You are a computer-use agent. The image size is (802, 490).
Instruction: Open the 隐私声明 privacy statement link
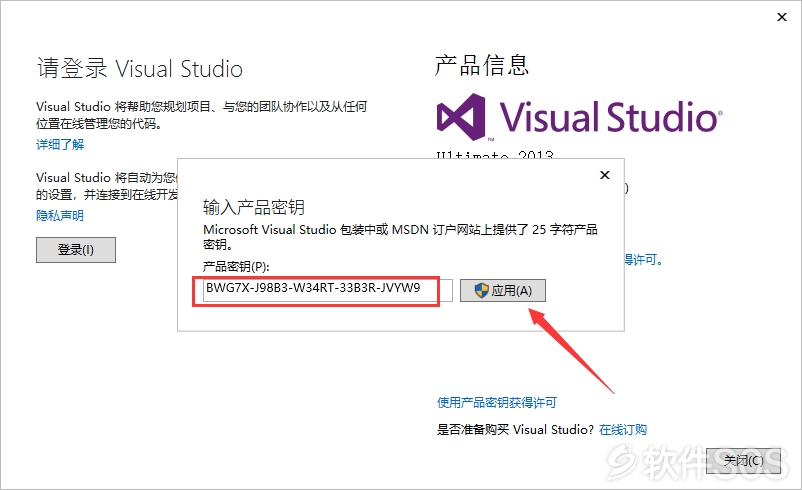pos(60,215)
